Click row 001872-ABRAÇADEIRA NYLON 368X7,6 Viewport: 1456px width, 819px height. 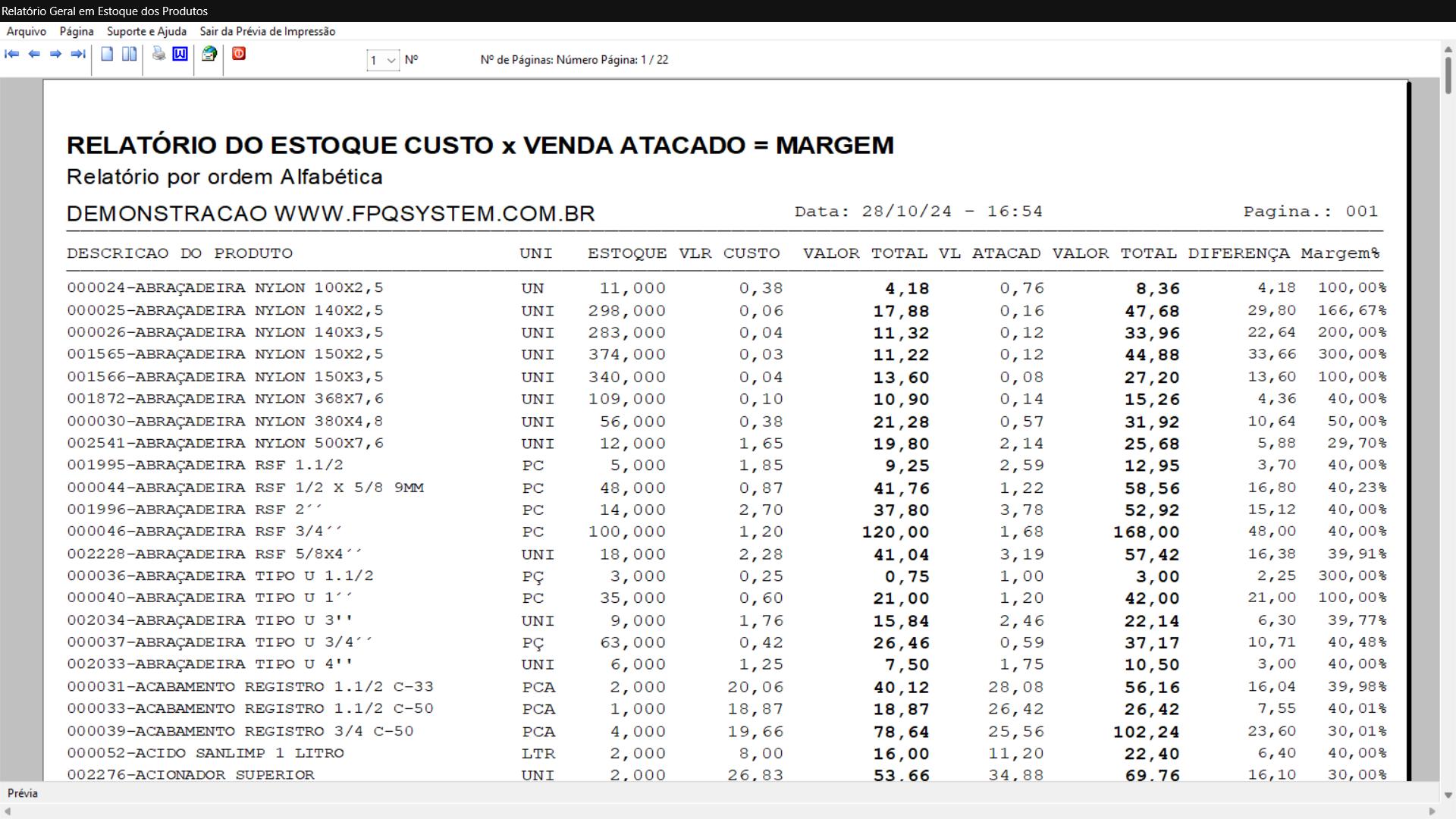(726, 399)
